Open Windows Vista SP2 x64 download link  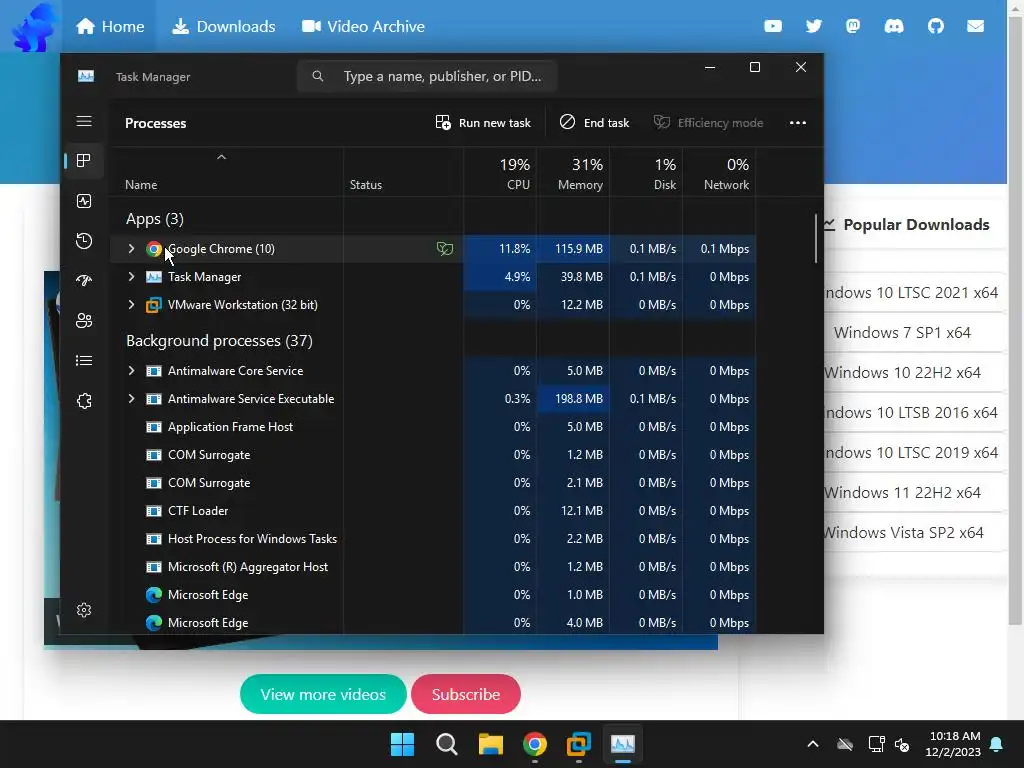coord(903,532)
